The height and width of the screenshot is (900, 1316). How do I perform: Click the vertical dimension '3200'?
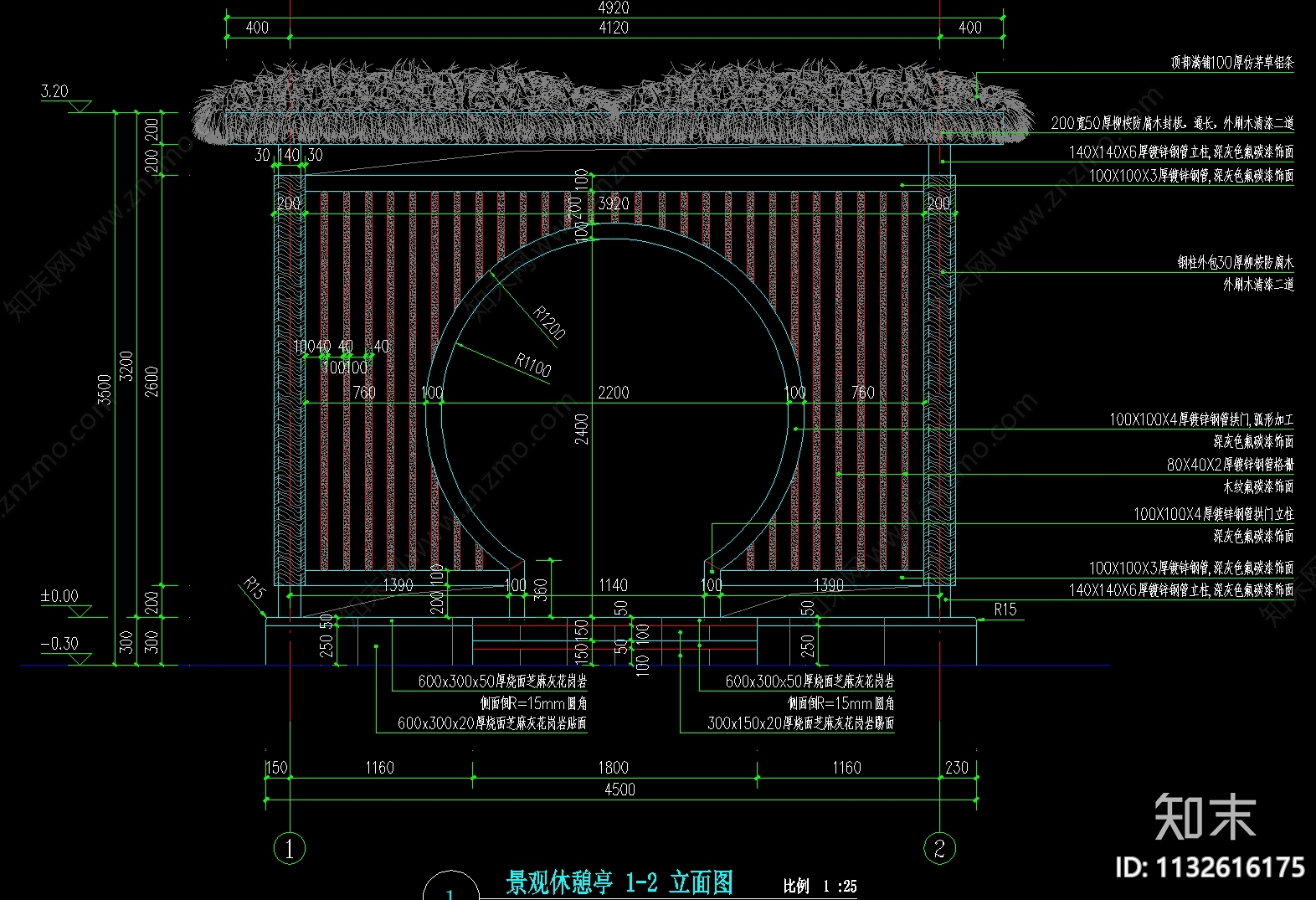click(x=127, y=366)
